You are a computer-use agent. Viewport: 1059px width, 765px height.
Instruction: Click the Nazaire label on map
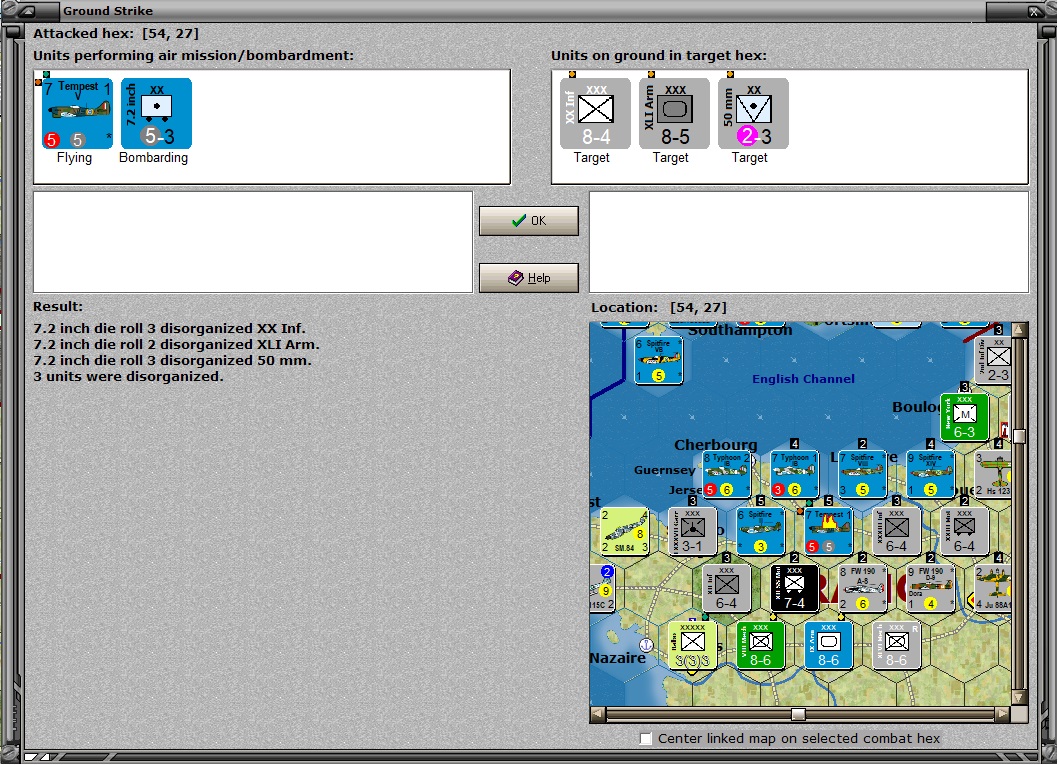618,658
